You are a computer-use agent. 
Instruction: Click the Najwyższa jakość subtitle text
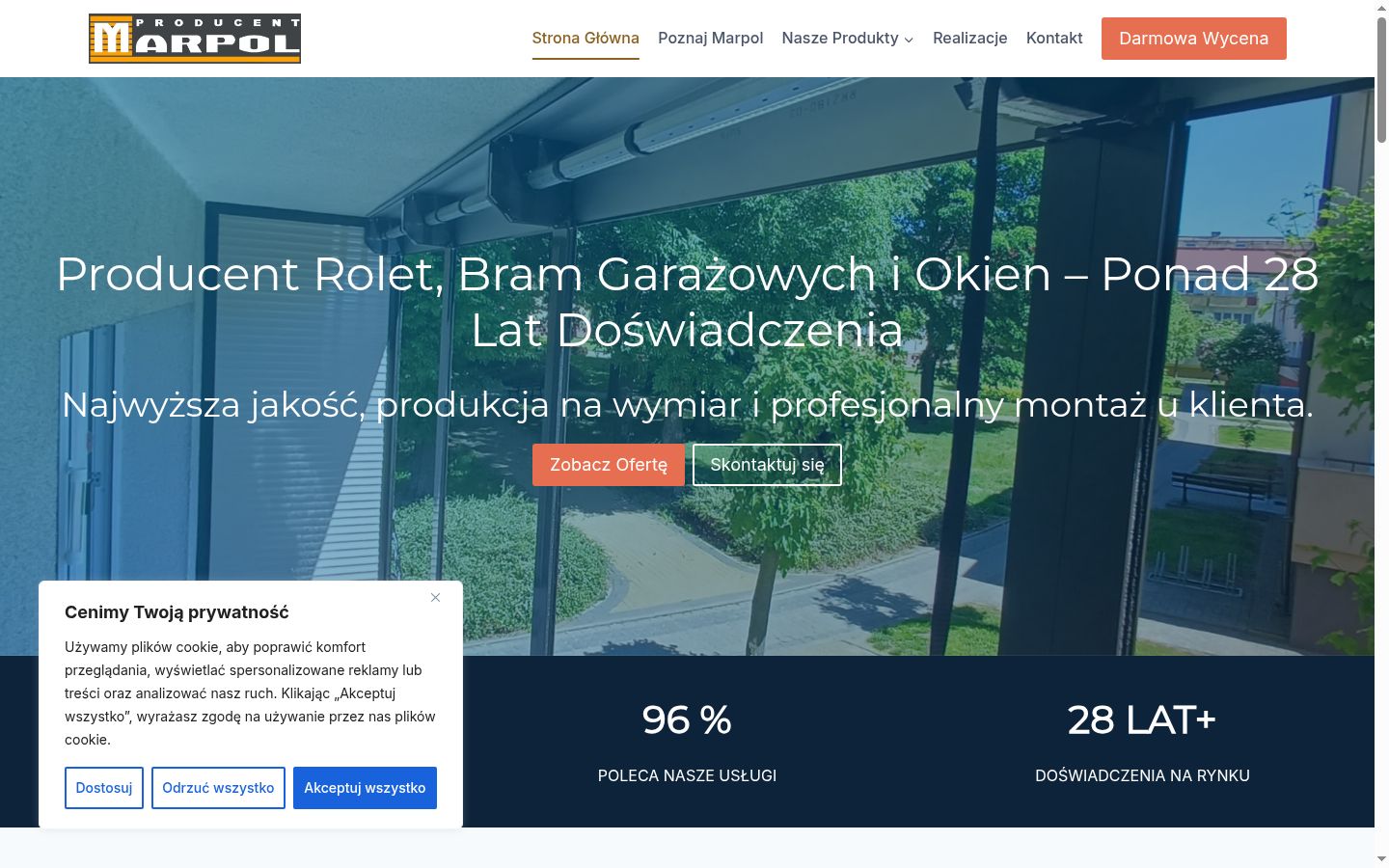(x=687, y=405)
